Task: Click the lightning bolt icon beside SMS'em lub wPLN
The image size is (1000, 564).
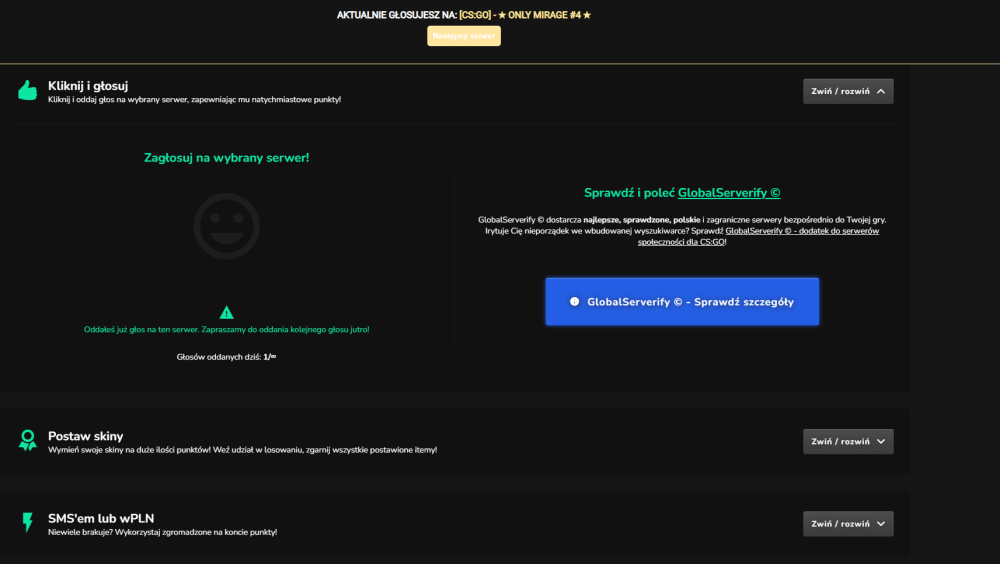Action: [x=27, y=522]
